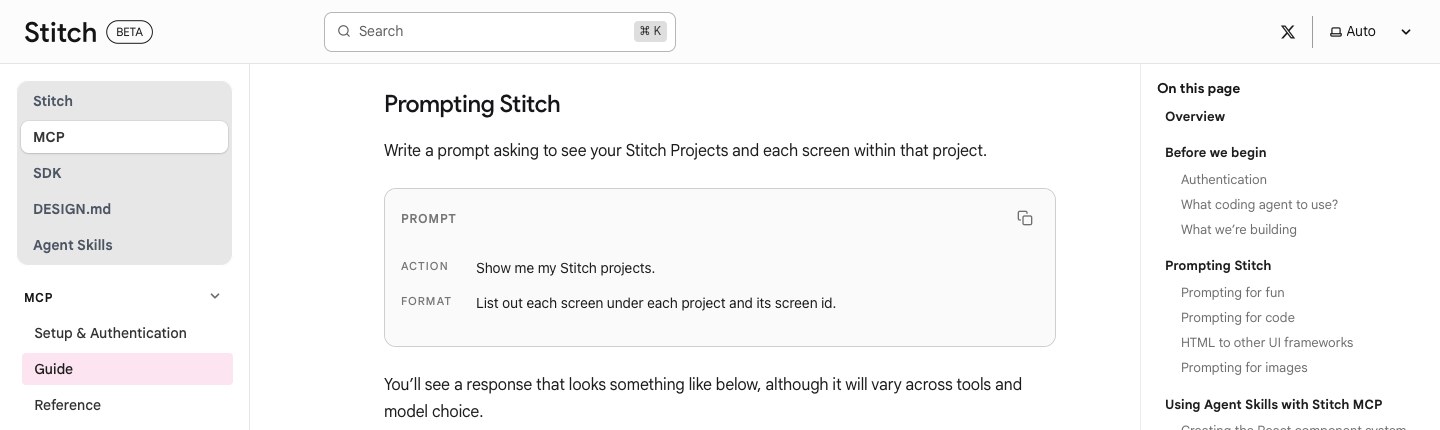1440x430 pixels.
Task: Click the PROMPT label in the code card
Action: pyautogui.click(x=428, y=218)
